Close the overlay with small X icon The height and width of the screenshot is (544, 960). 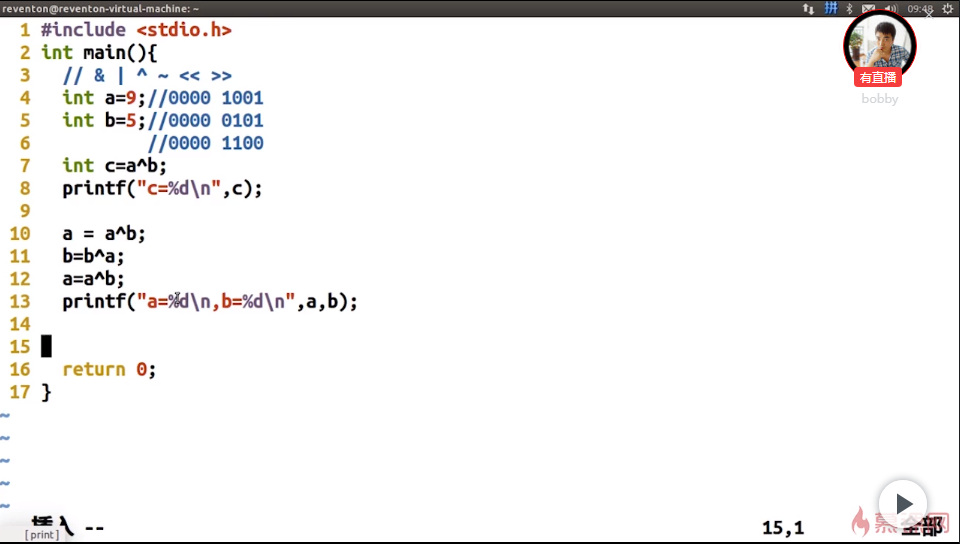pos(929,15)
